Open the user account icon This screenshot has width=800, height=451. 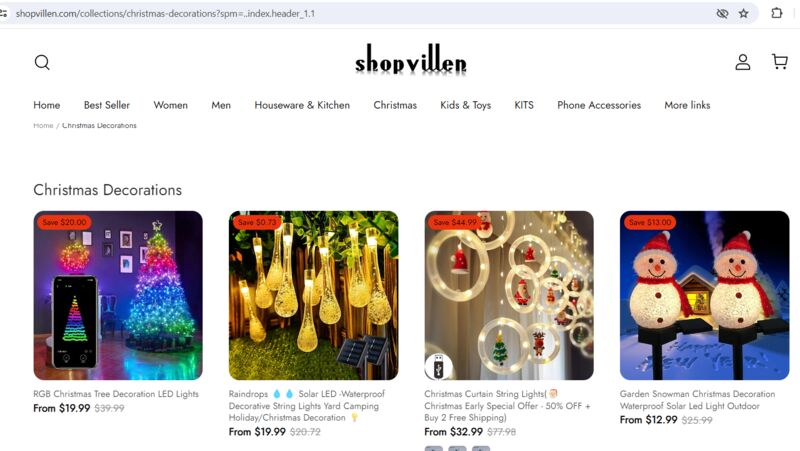click(x=742, y=62)
